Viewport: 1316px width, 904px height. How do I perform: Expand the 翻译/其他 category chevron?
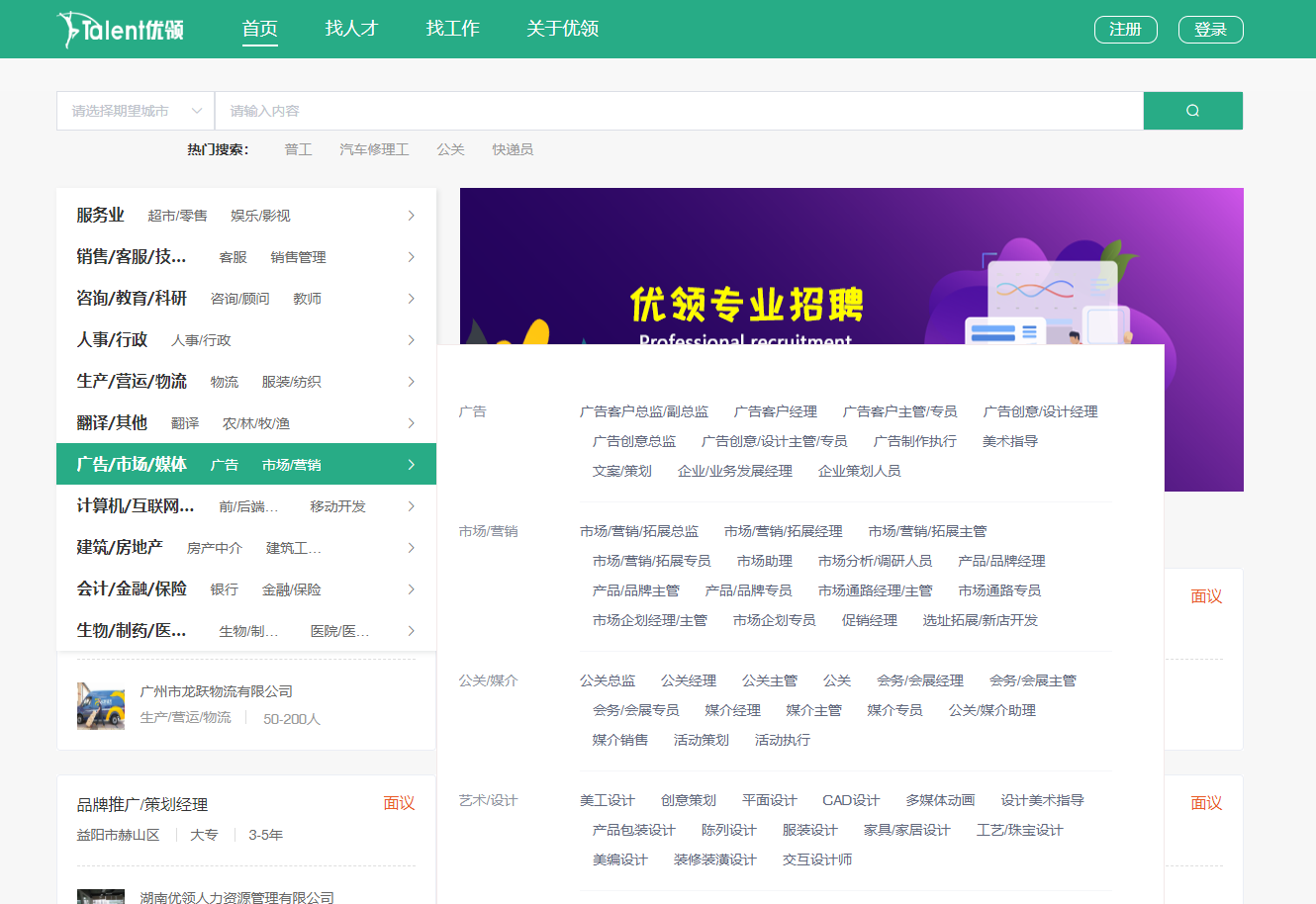412,423
